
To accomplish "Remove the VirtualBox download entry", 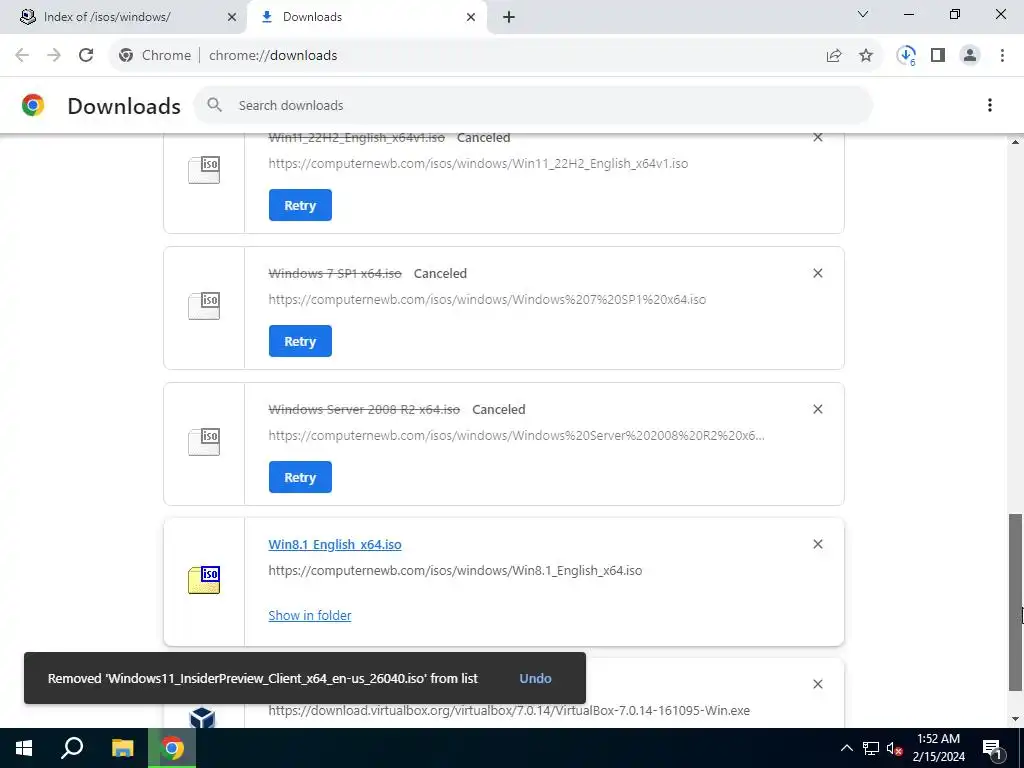I will click(x=818, y=684).
